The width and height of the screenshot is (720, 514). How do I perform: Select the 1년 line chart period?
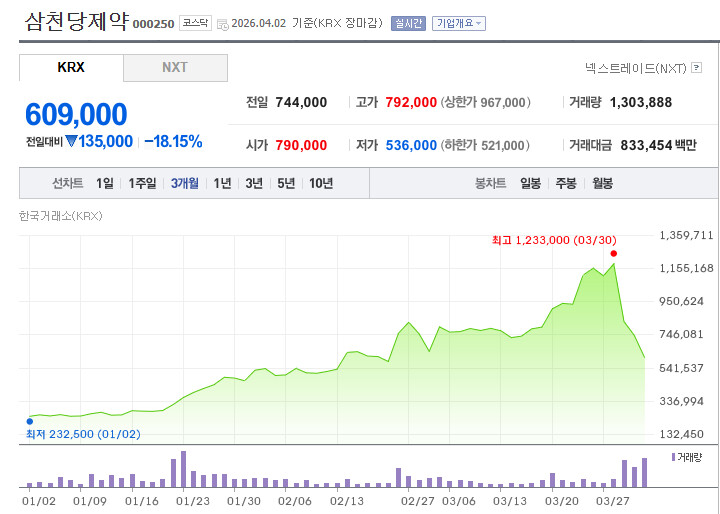point(222,184)
